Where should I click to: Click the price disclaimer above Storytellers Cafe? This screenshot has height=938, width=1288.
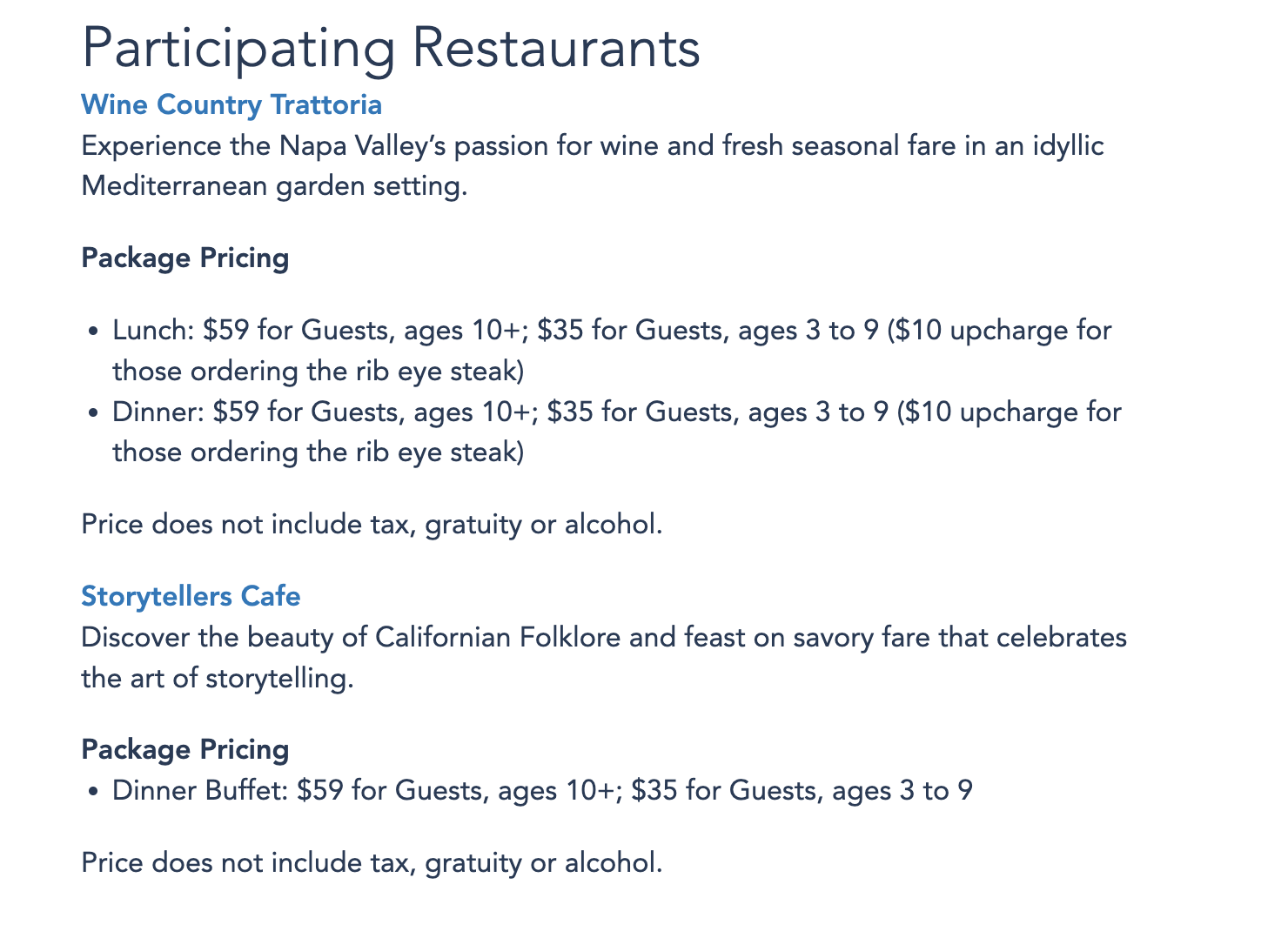point(372,525)
